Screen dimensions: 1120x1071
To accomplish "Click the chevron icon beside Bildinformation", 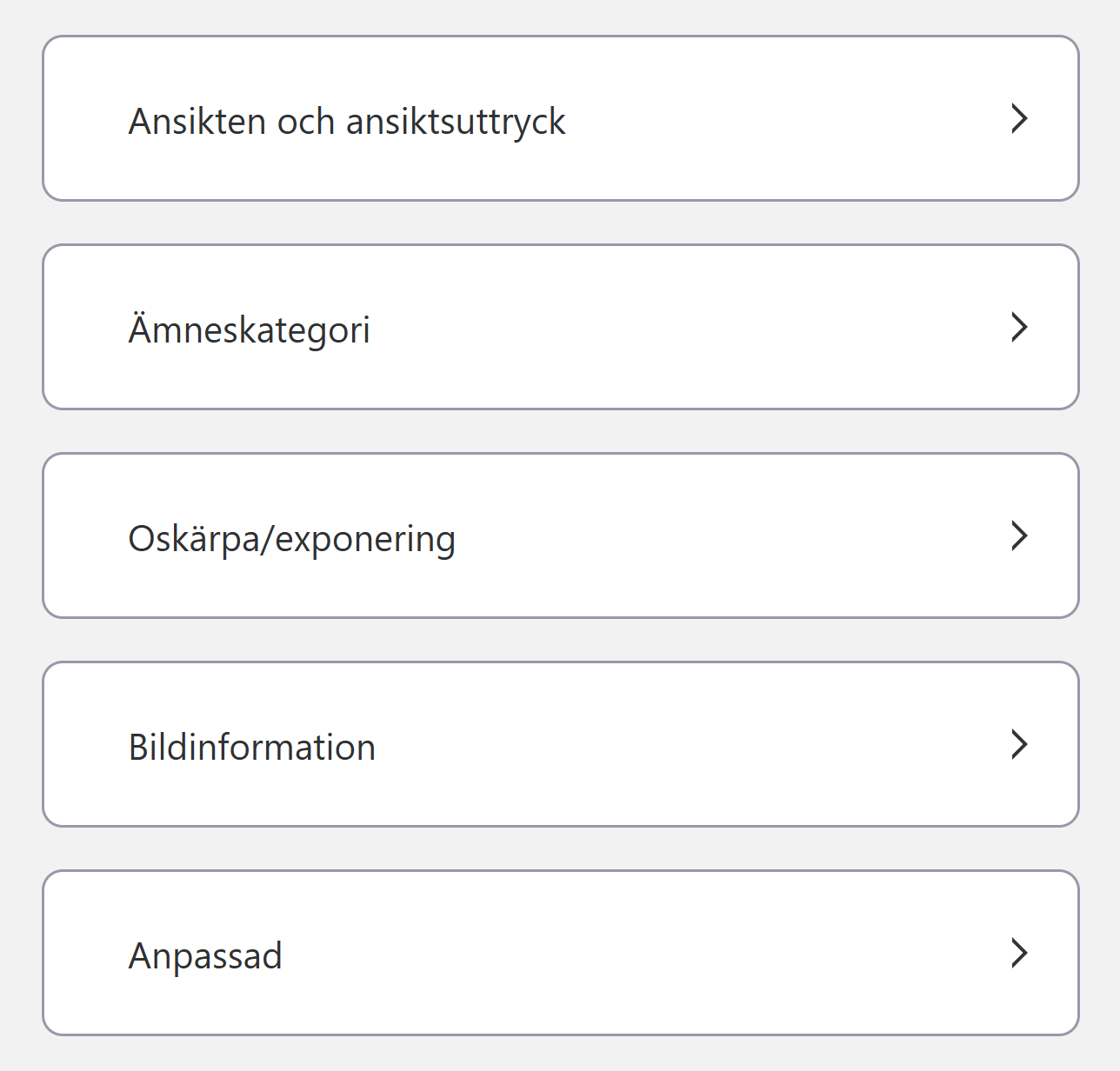I will pos(1019,744).
